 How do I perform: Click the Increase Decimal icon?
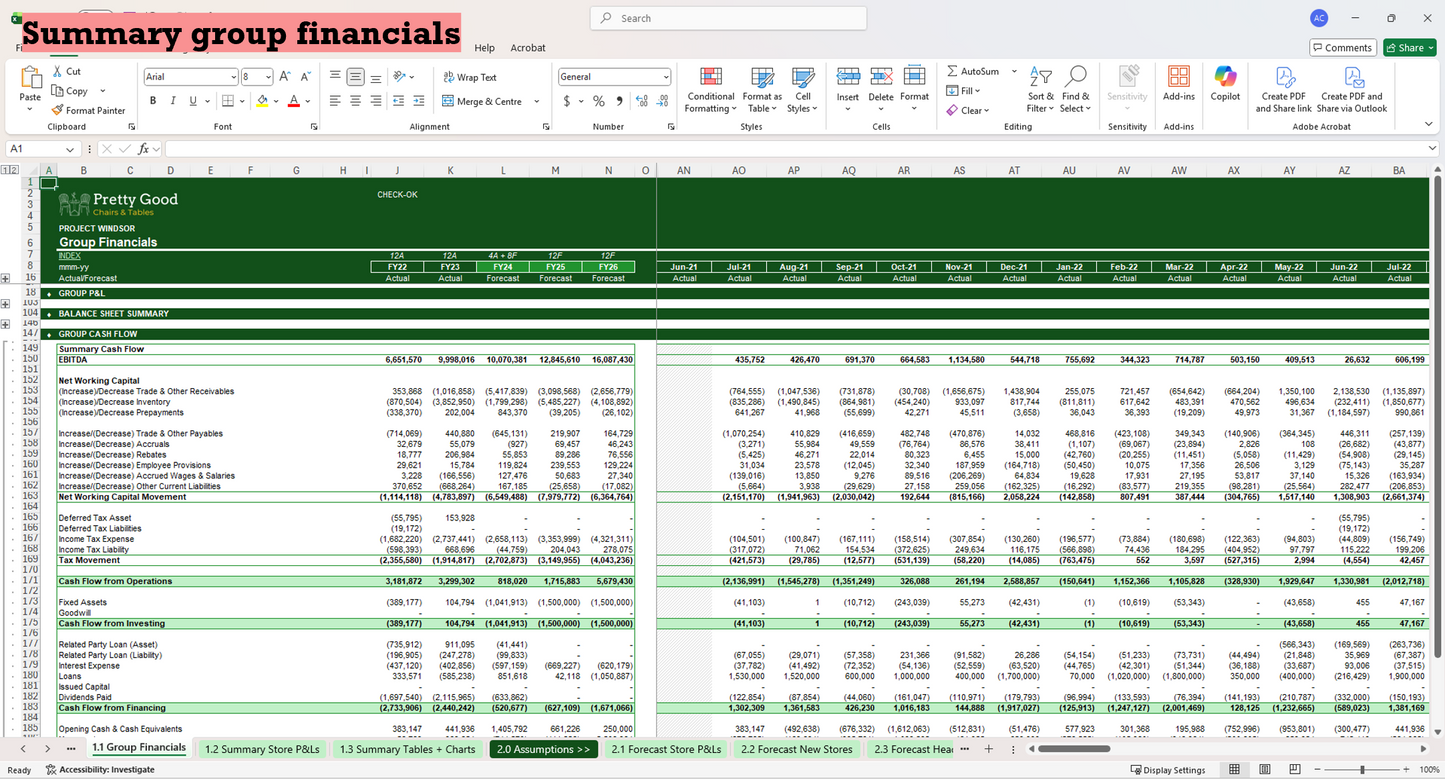pos(639,100)
